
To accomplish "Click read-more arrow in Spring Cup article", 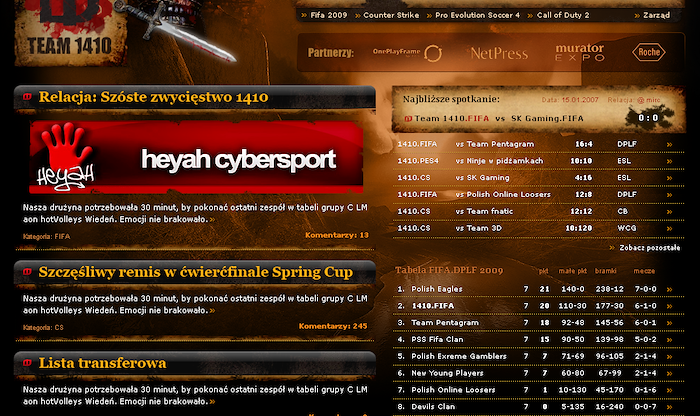I will (212, 311).
